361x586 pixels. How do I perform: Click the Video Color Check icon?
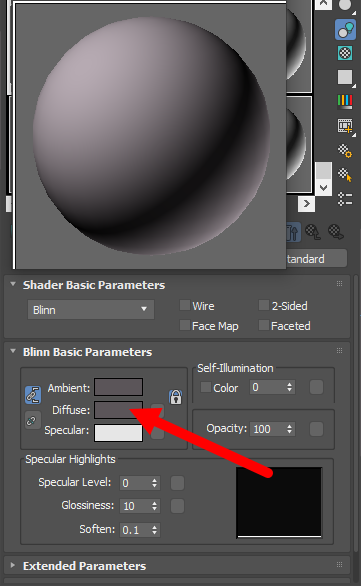[345, 101]
